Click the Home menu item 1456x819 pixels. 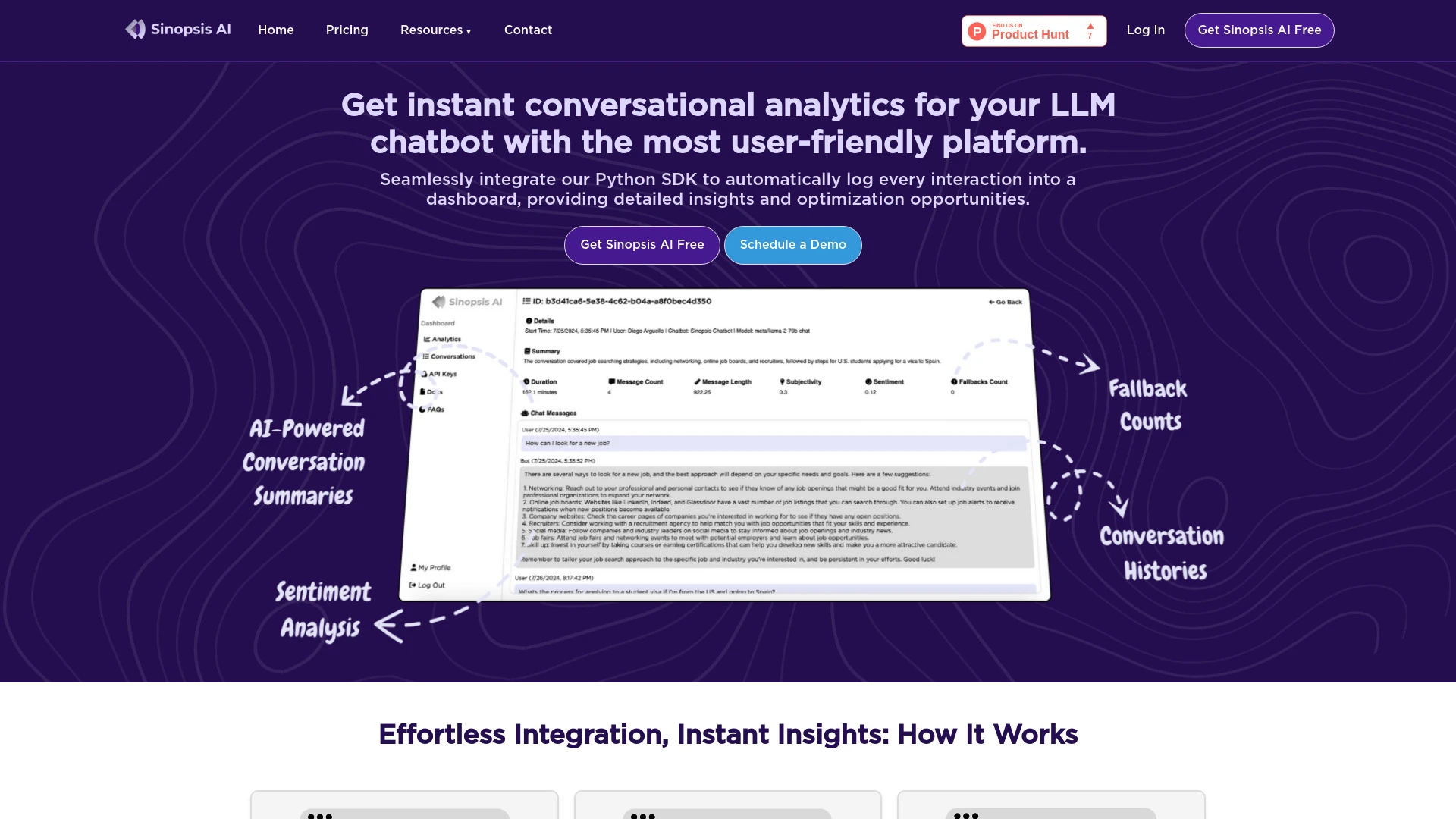pyautogui.click(x=275, y=30)
